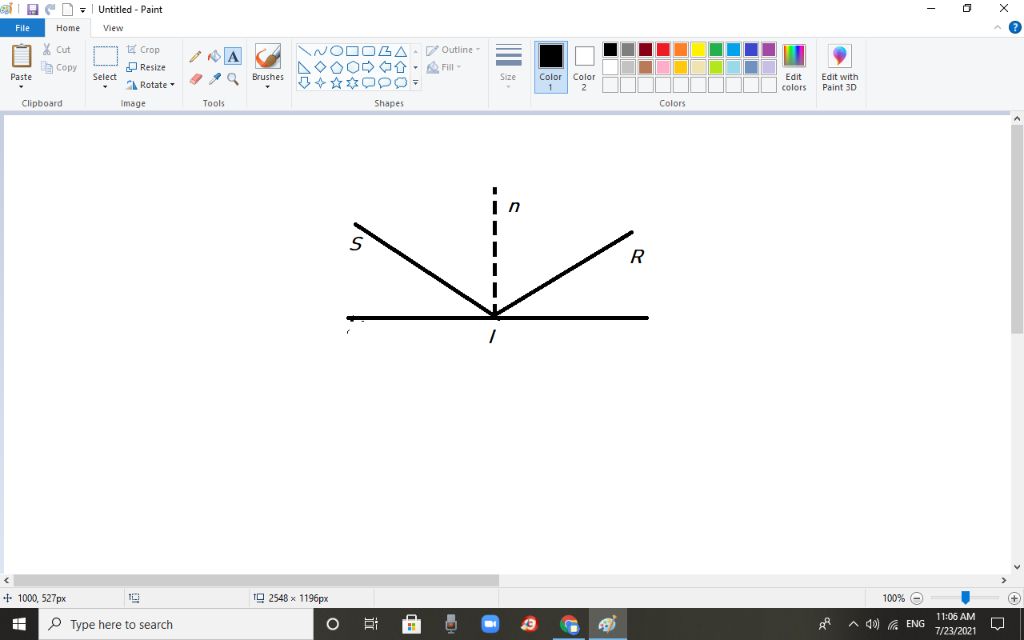Viewport: 1024px width, 640px height.
Task: Open Edit with Paint 3D
Action: (x=839, y=68)
